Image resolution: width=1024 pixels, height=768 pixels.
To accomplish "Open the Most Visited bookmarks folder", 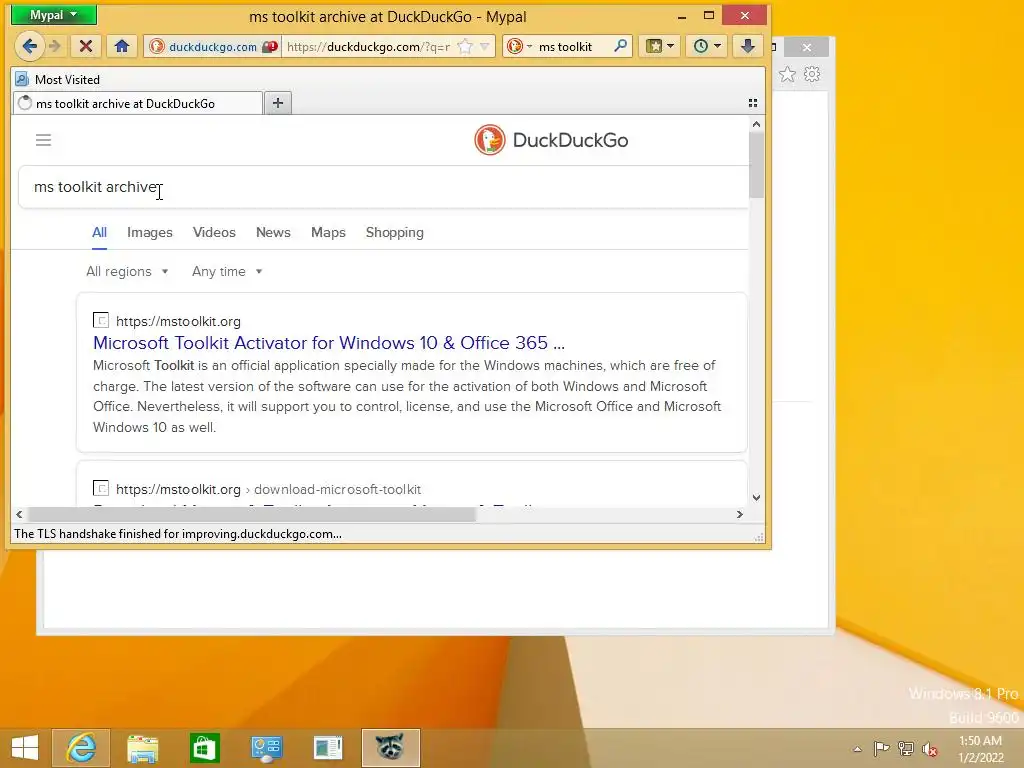I will pyautogui.click(x=57, y=80).
